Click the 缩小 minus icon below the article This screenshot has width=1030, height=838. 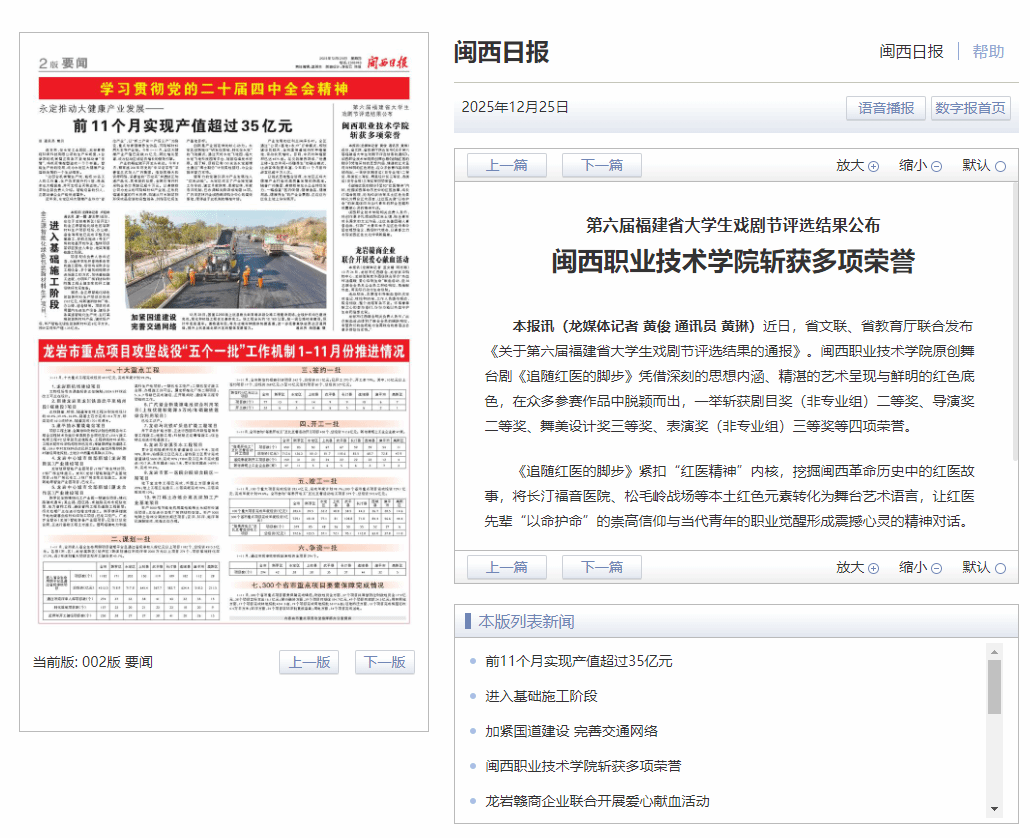point(936,568)
